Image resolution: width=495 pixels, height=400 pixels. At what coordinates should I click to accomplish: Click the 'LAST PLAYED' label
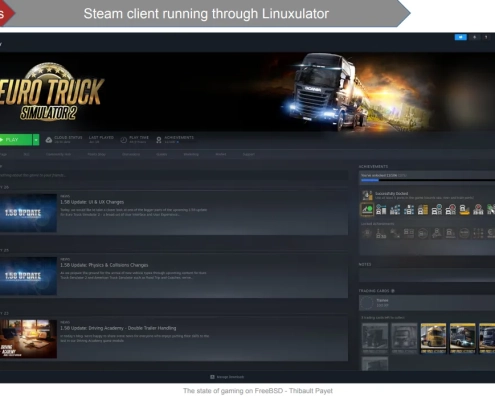[101, 137]
